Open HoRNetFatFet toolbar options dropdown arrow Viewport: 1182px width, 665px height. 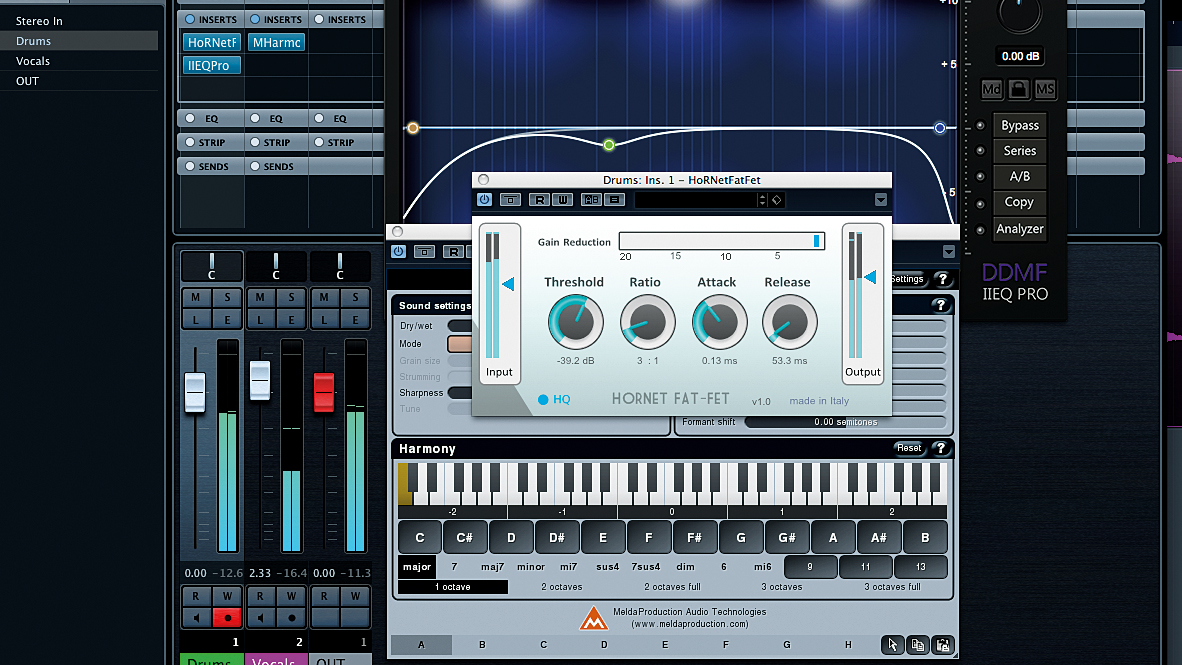[880, 200]
